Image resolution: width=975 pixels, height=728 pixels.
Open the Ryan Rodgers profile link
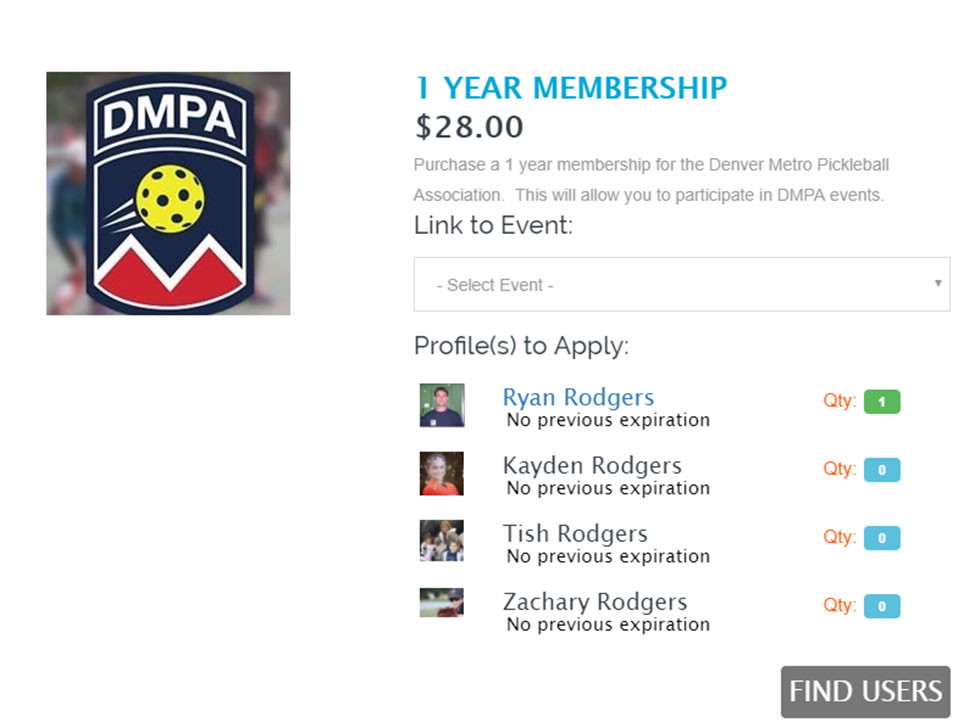pyautogui.click(x=578, y=397)
